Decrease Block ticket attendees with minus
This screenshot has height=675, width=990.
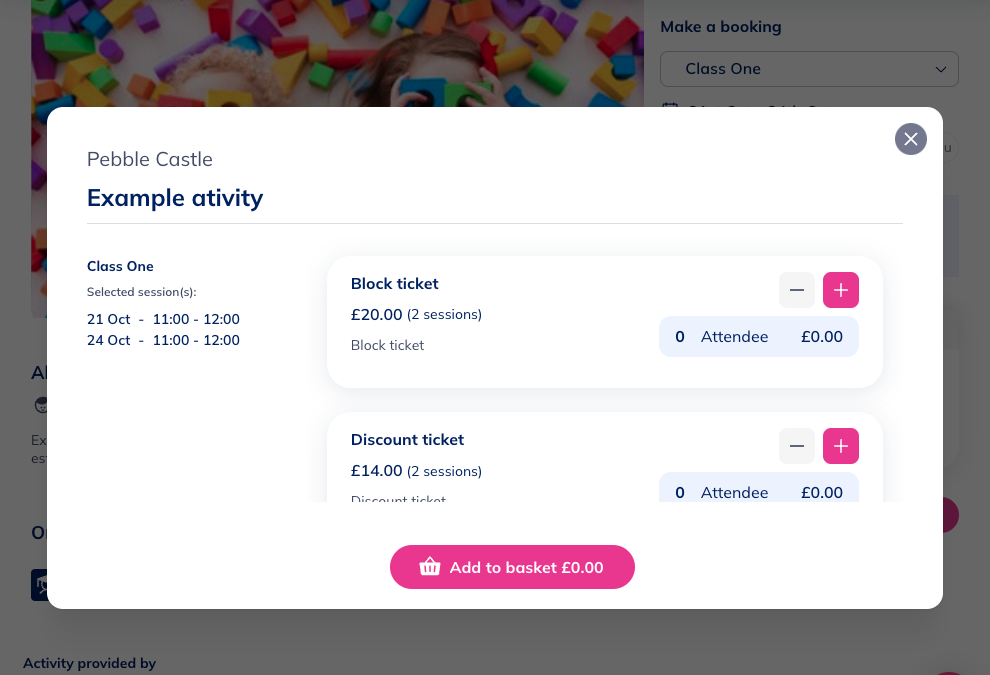(x=797, y=290)
